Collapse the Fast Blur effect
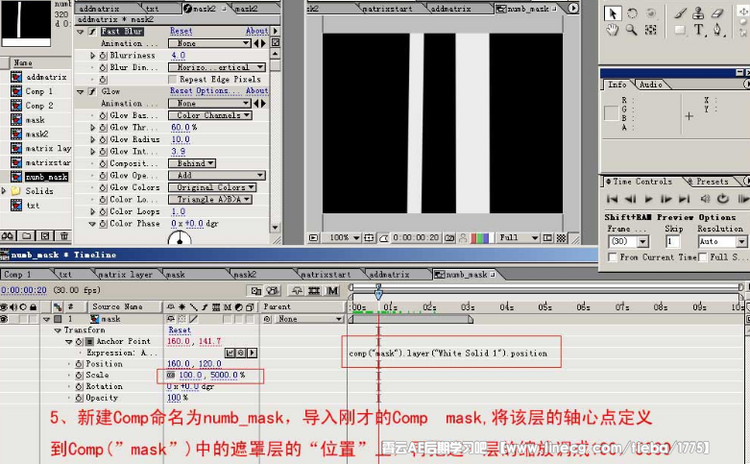 point(80,32)
